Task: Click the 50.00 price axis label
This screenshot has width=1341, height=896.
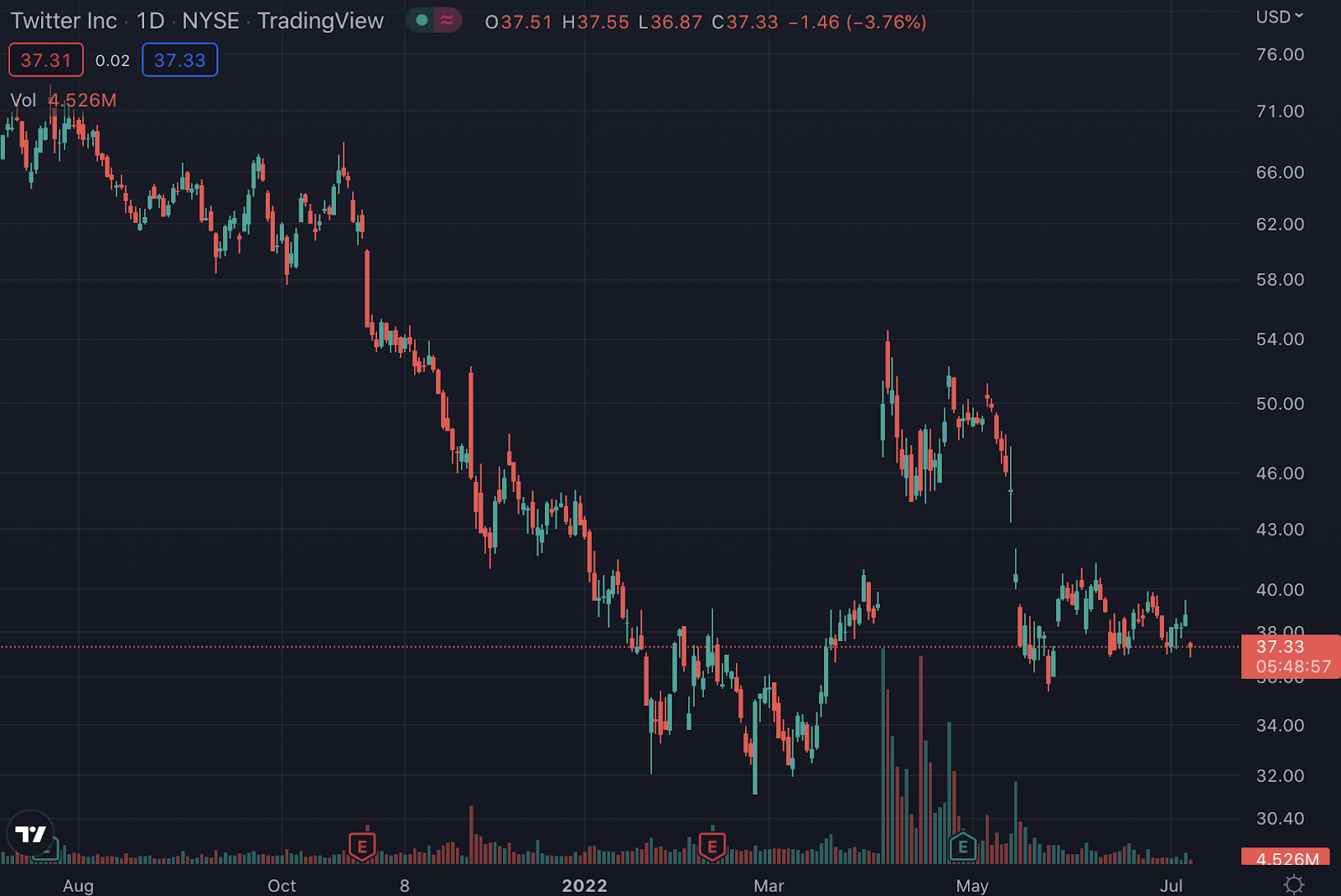Action: pos(1280,404)
